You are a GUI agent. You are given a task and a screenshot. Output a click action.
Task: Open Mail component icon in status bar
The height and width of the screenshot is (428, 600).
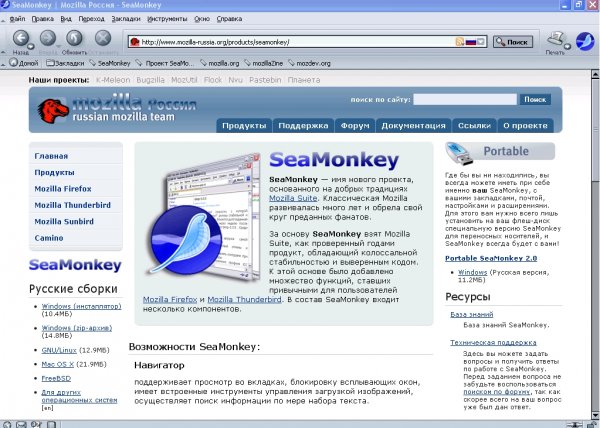[x=21, y=424]
